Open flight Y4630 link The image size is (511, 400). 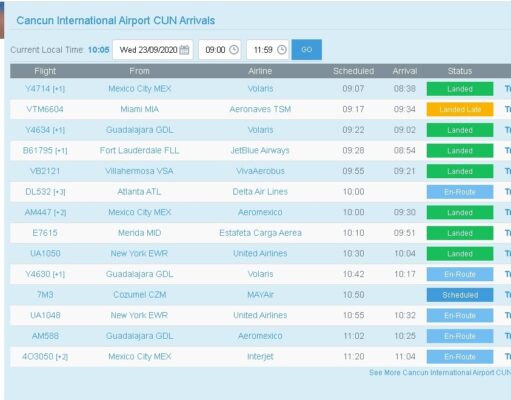pyautogui.click(x=45, y=274)
